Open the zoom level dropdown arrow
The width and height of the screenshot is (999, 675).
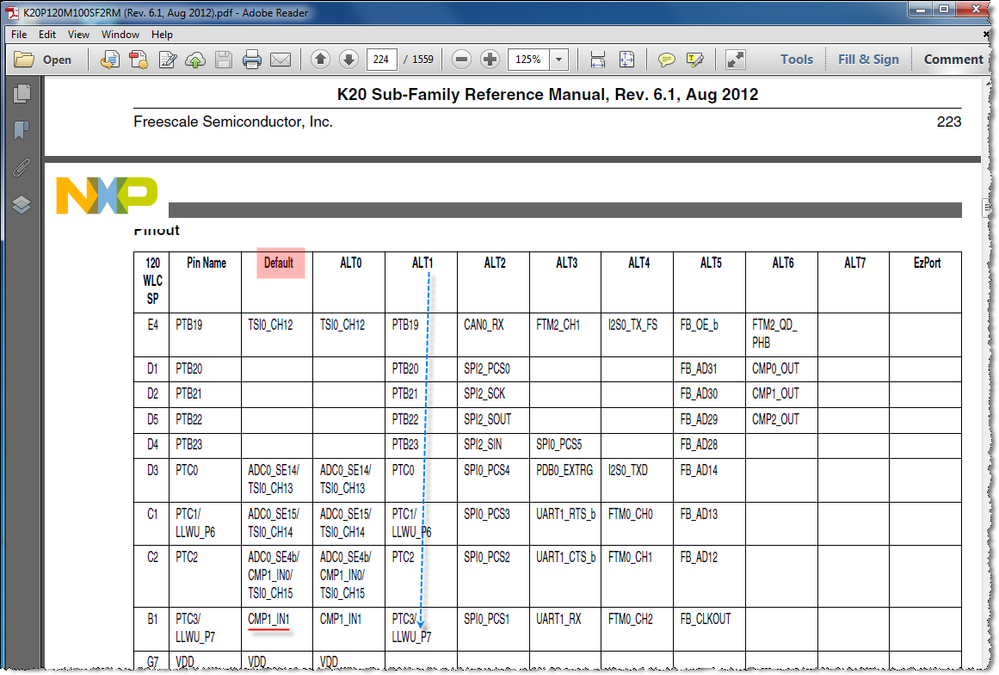[559, 59]
